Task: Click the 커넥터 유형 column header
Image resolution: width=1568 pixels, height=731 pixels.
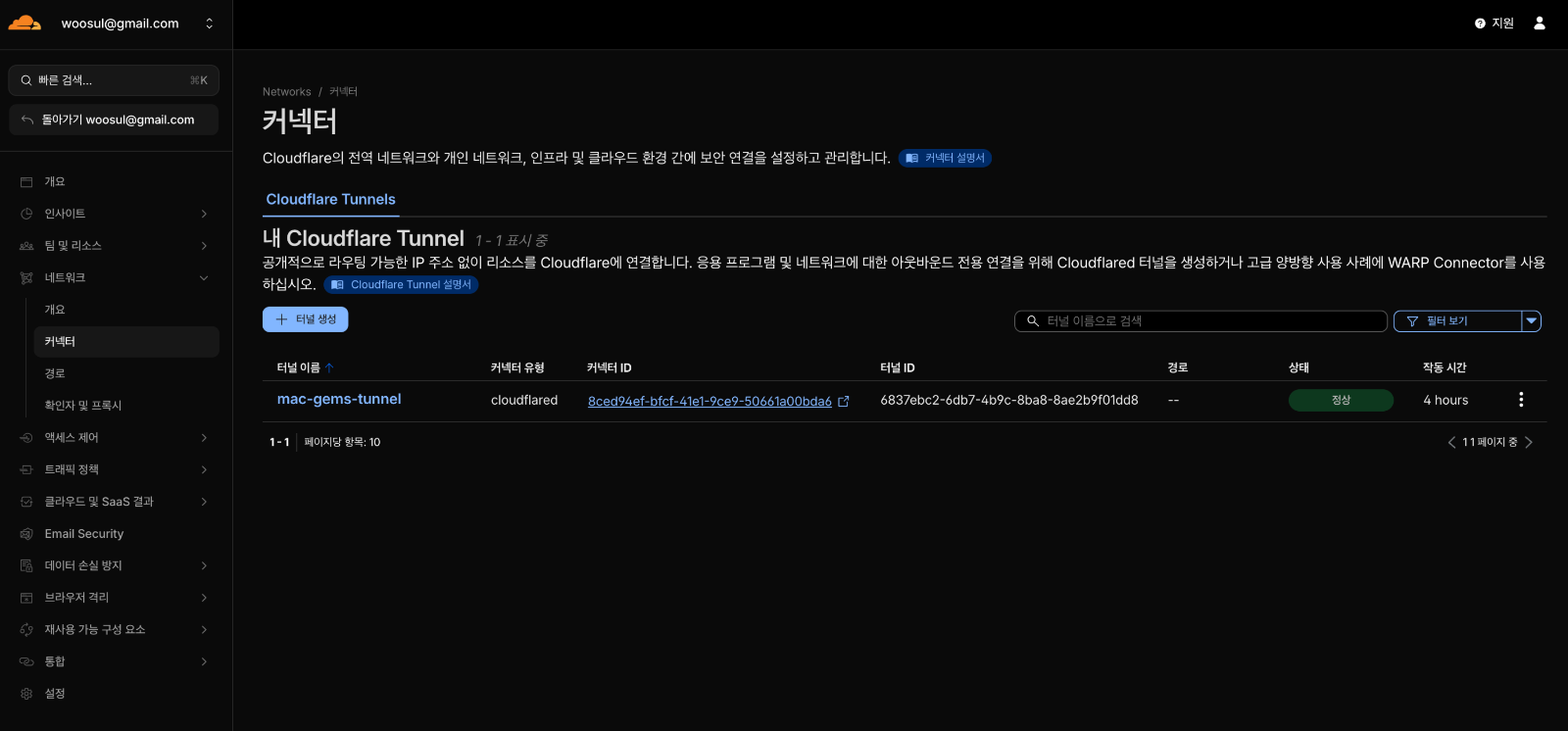Action: [x=517, y=368]
